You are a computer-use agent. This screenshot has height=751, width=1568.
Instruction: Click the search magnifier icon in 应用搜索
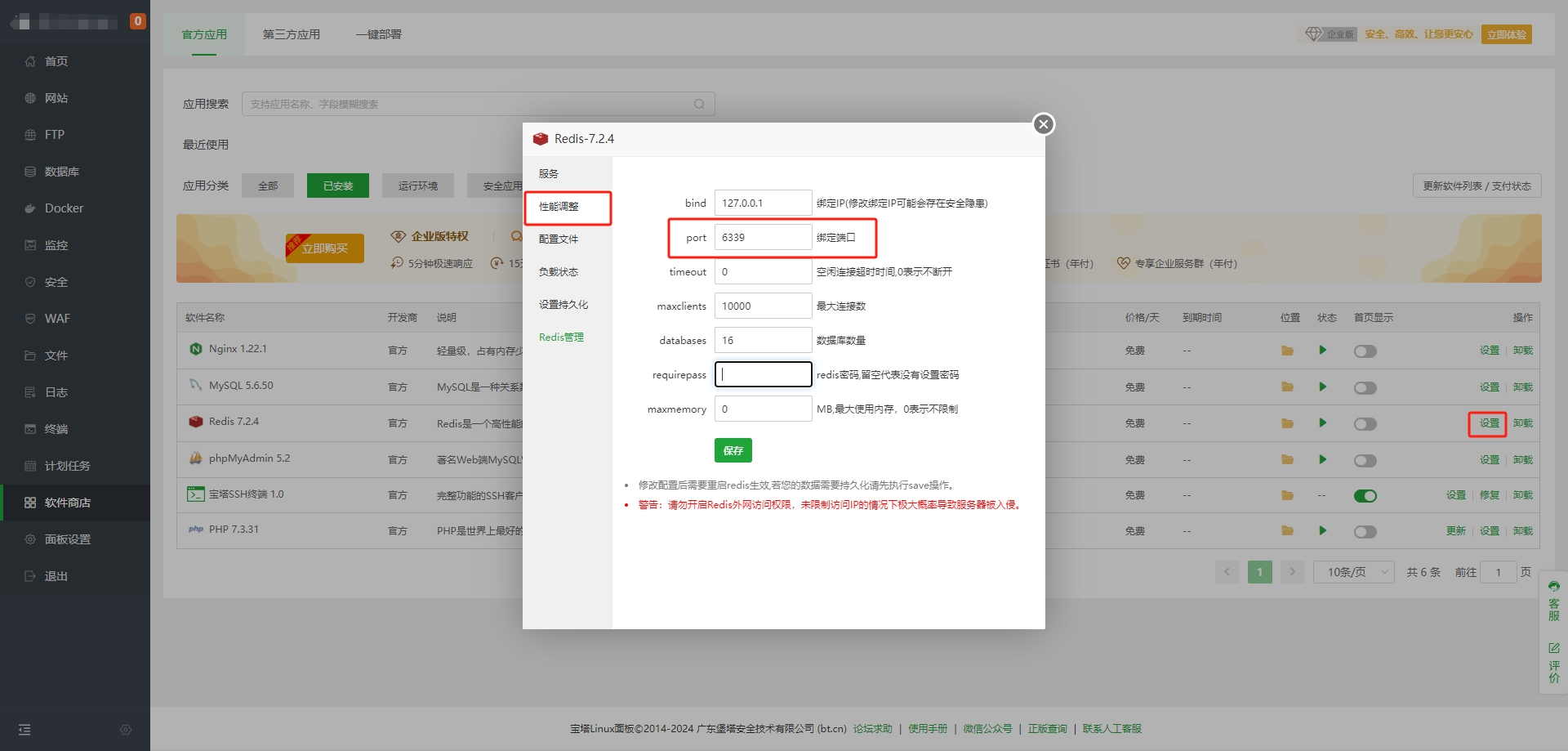(699, 104)
